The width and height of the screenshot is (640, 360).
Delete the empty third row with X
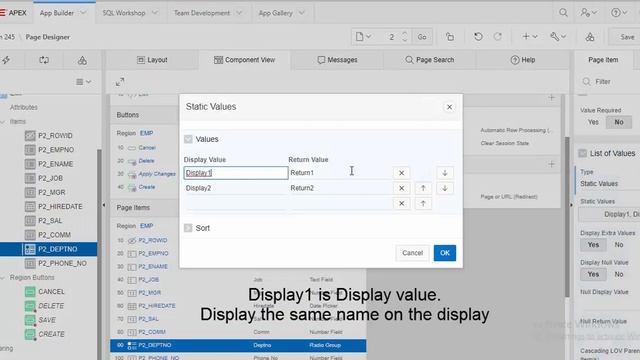pos(401,203)
